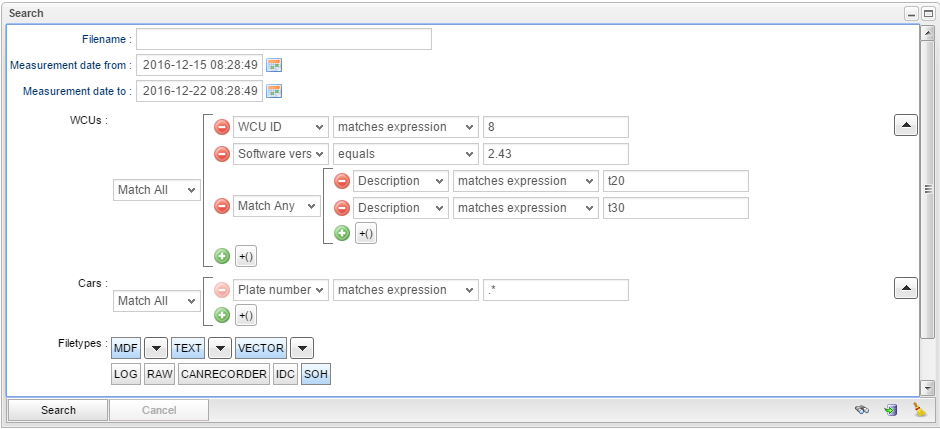Image resolution: width=940 pixels, height=429 pixels.
Task: Add a condition to the Cars group
Action: (x=222, y=316)
